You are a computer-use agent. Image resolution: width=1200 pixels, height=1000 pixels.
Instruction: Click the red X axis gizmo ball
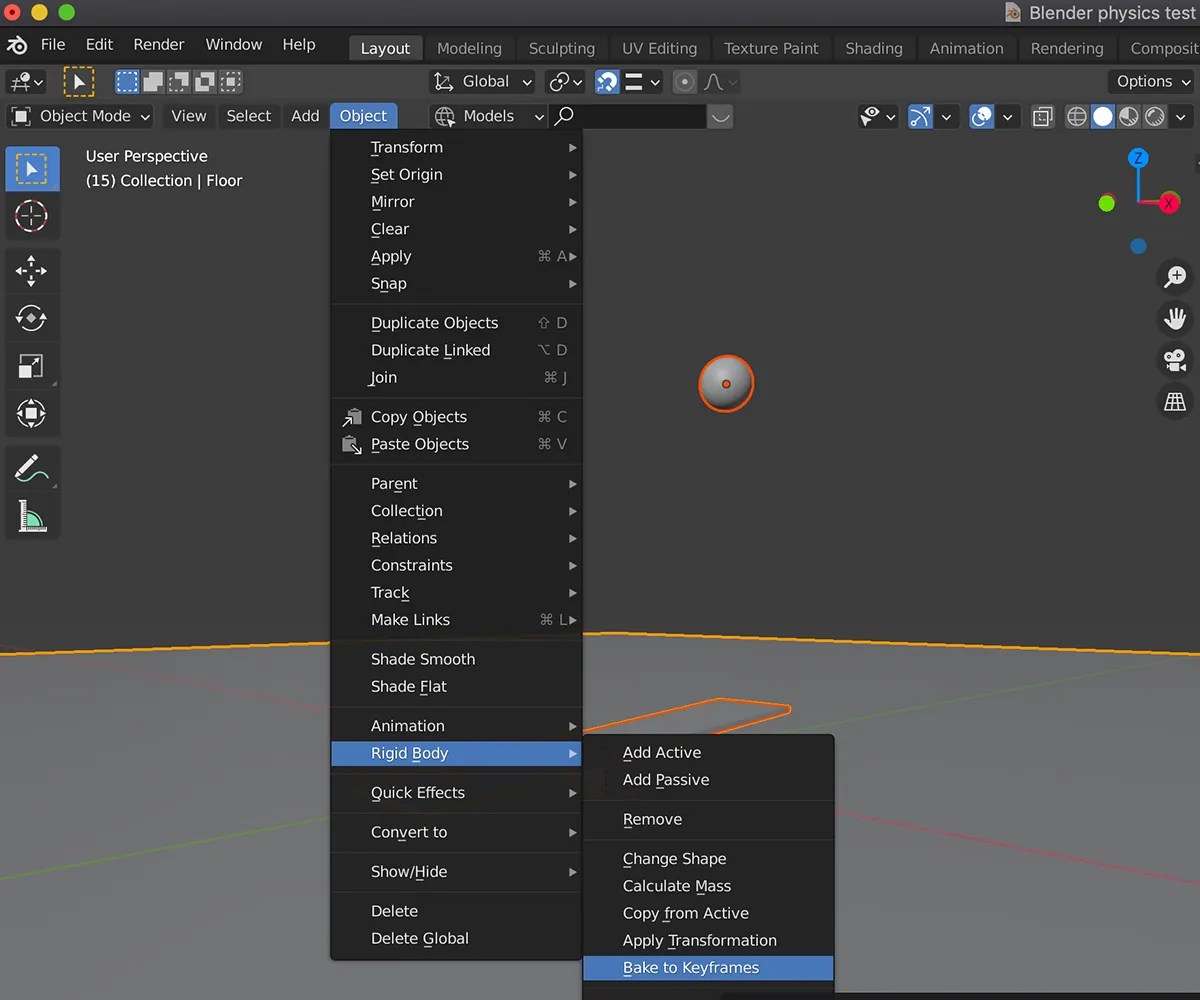click(1169, 203)
